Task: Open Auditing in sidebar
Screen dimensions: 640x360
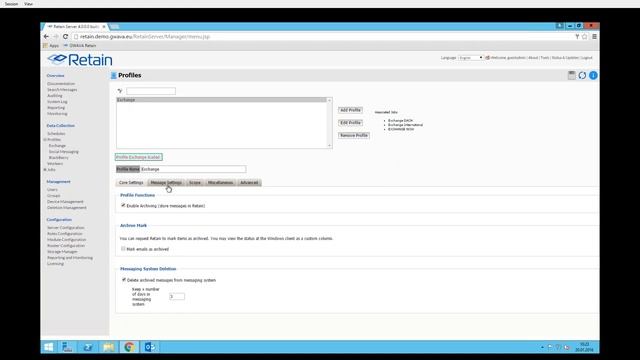Action: pos(55,96)
